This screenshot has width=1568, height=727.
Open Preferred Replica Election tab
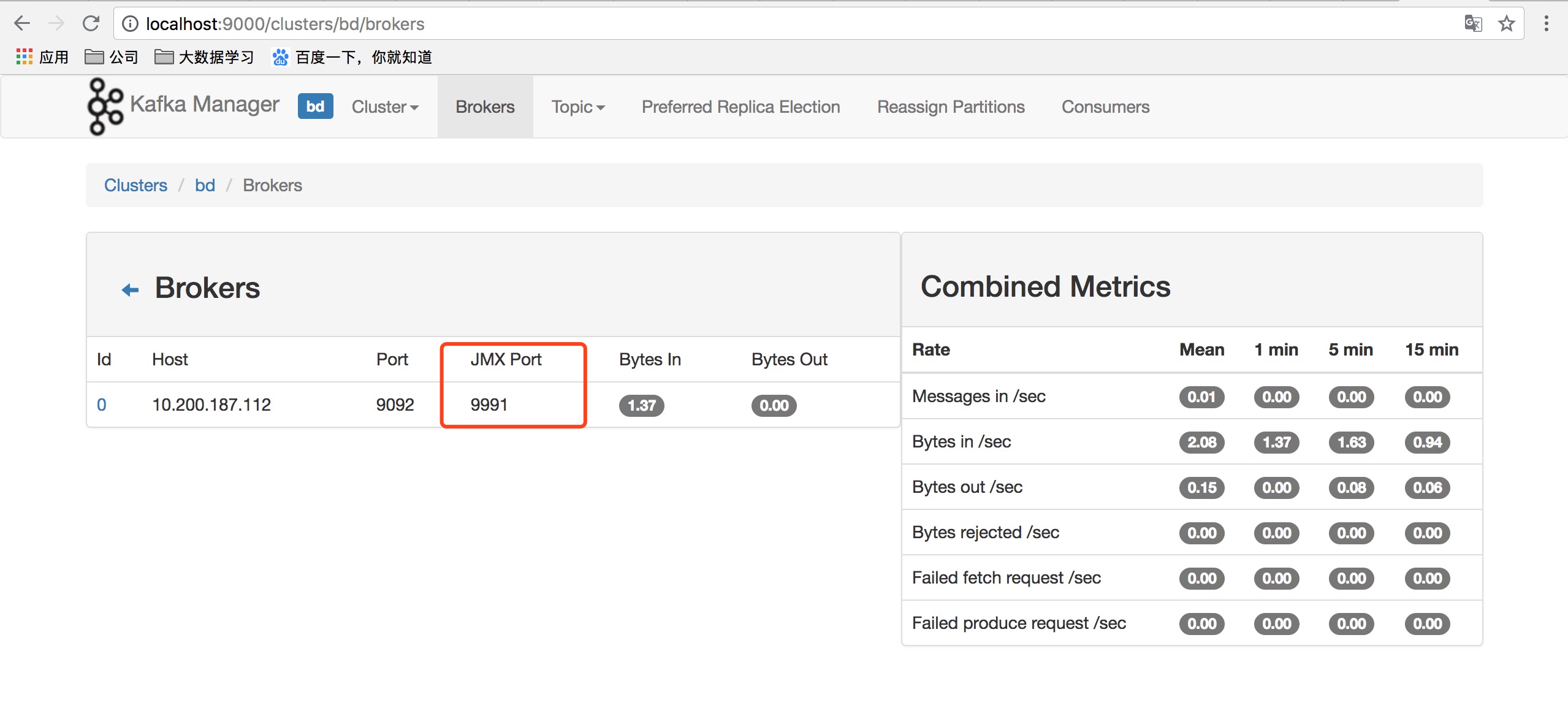pos(740,107)
